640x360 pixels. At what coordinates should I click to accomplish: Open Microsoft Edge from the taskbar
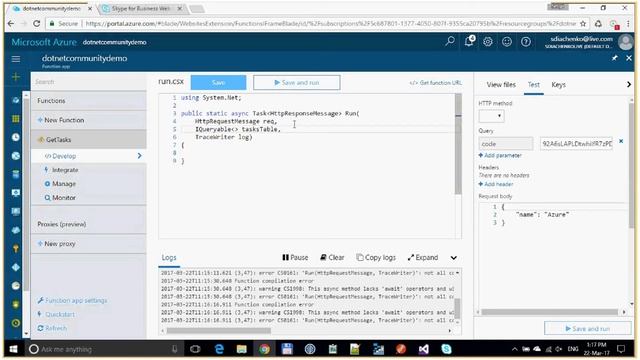(x=219, y=349)
